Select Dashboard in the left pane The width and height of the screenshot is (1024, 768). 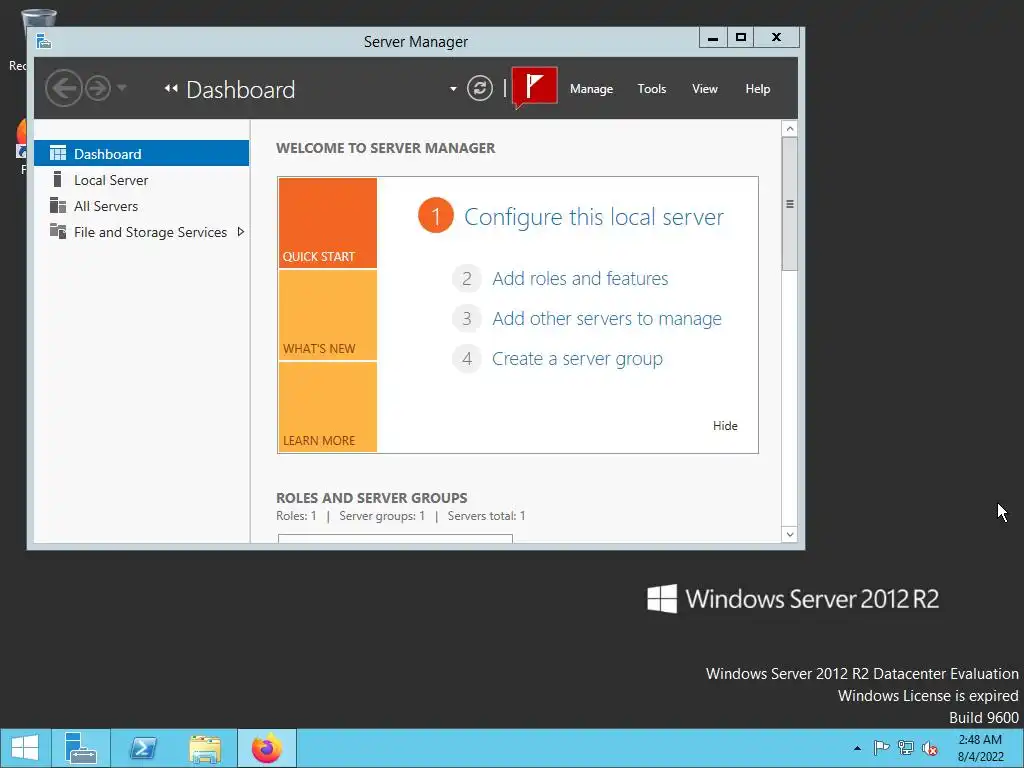pyautogui.click(x=141, y=153)
